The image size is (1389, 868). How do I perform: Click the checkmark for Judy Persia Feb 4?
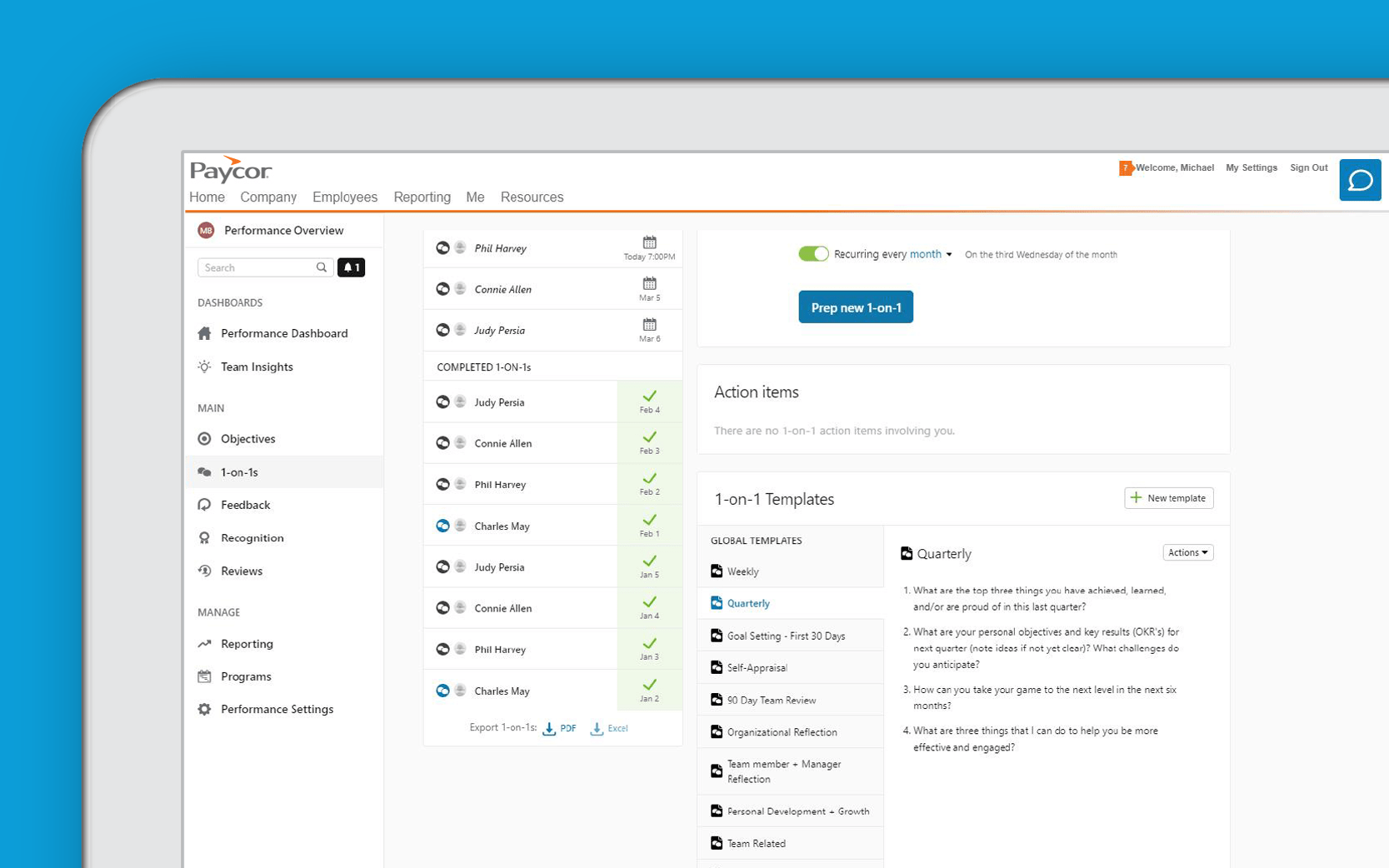[649, 397]
